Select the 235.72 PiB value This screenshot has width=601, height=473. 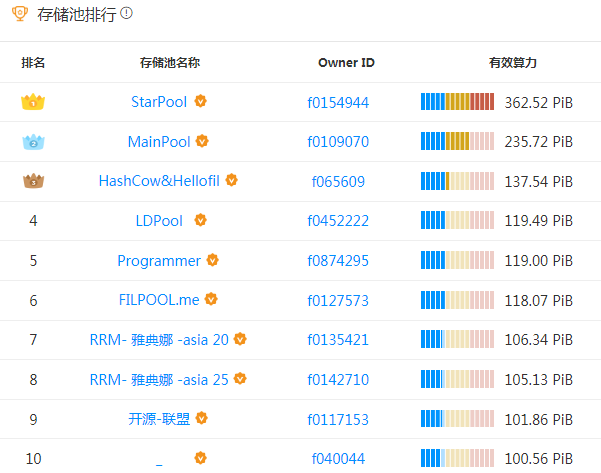[x=539, y=142]
